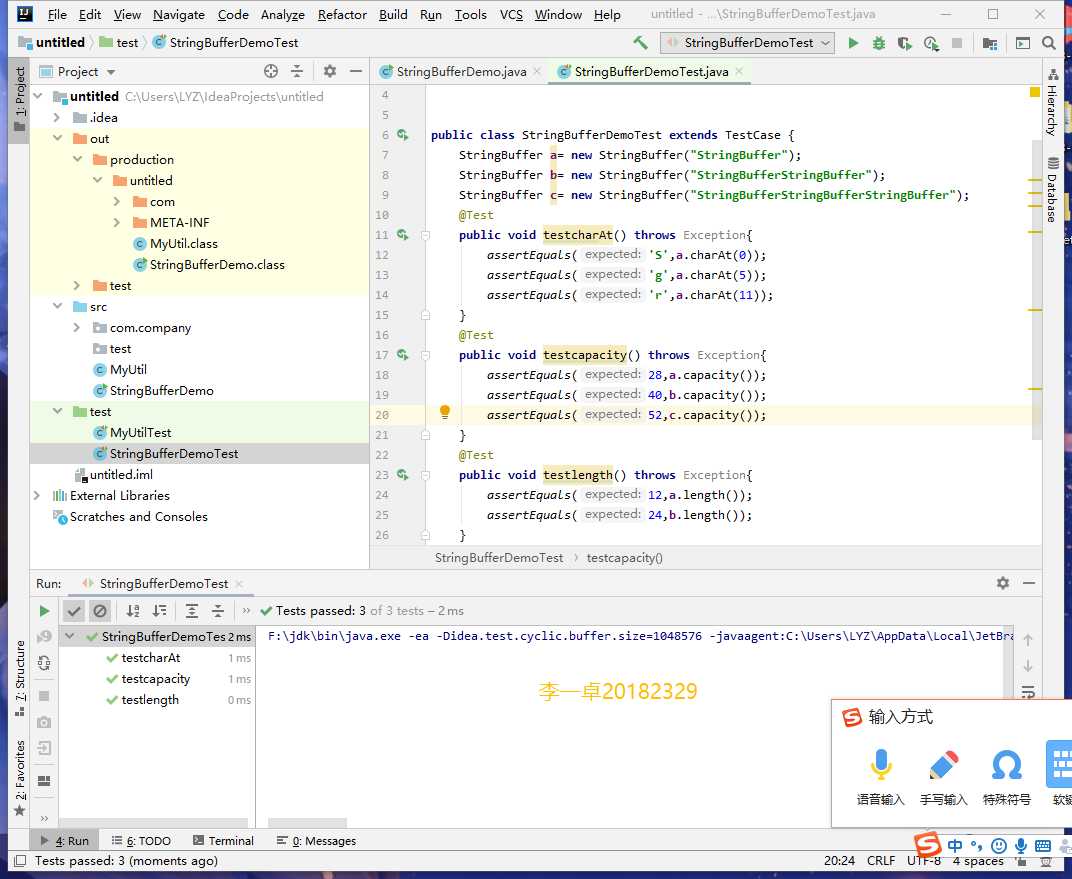Click the locate/scroll from source target icon

[x=271, y=71]
